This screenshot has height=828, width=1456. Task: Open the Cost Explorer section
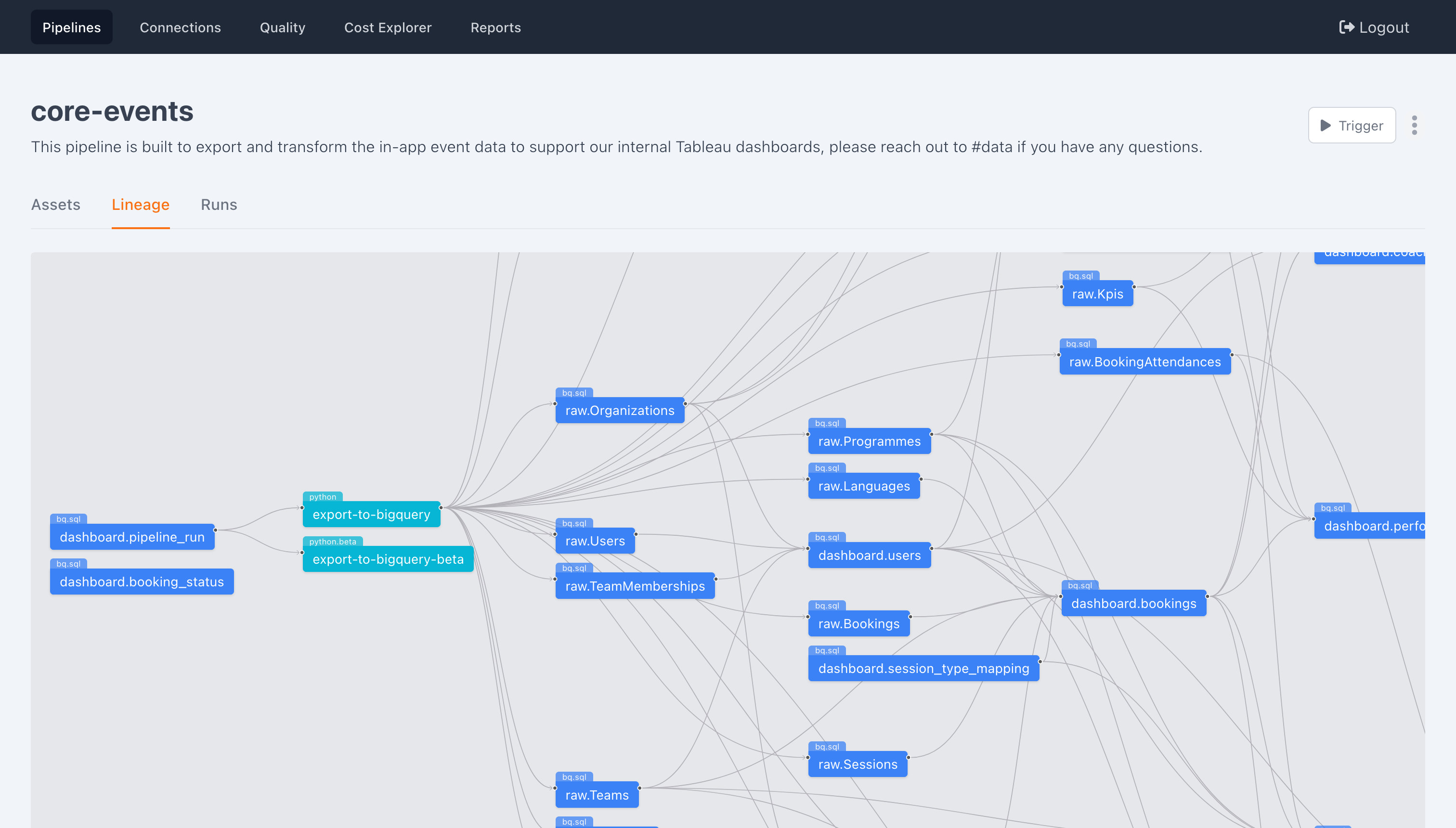coord(388,27)
